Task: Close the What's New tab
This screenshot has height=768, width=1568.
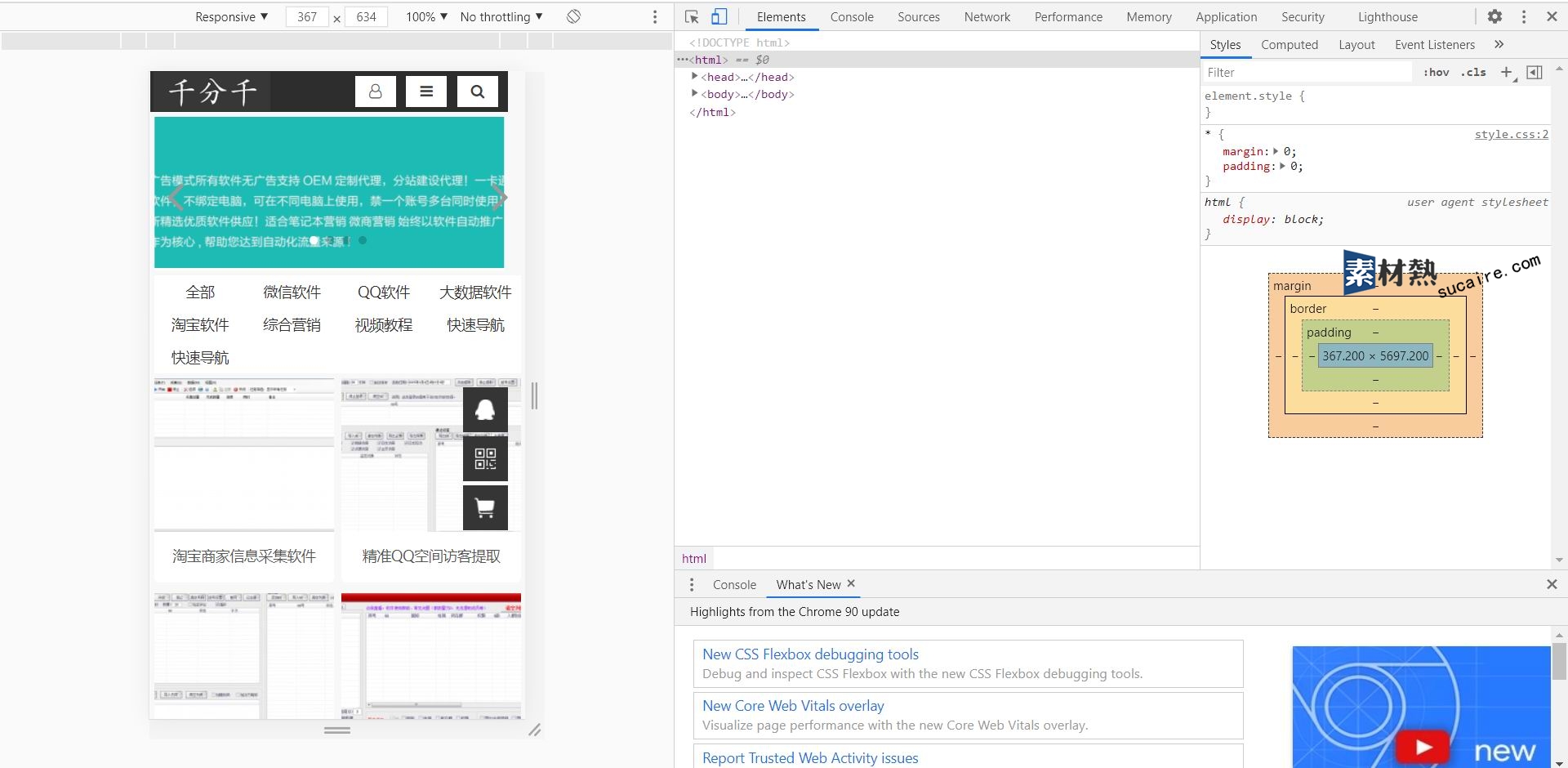Action: (851, 583)
